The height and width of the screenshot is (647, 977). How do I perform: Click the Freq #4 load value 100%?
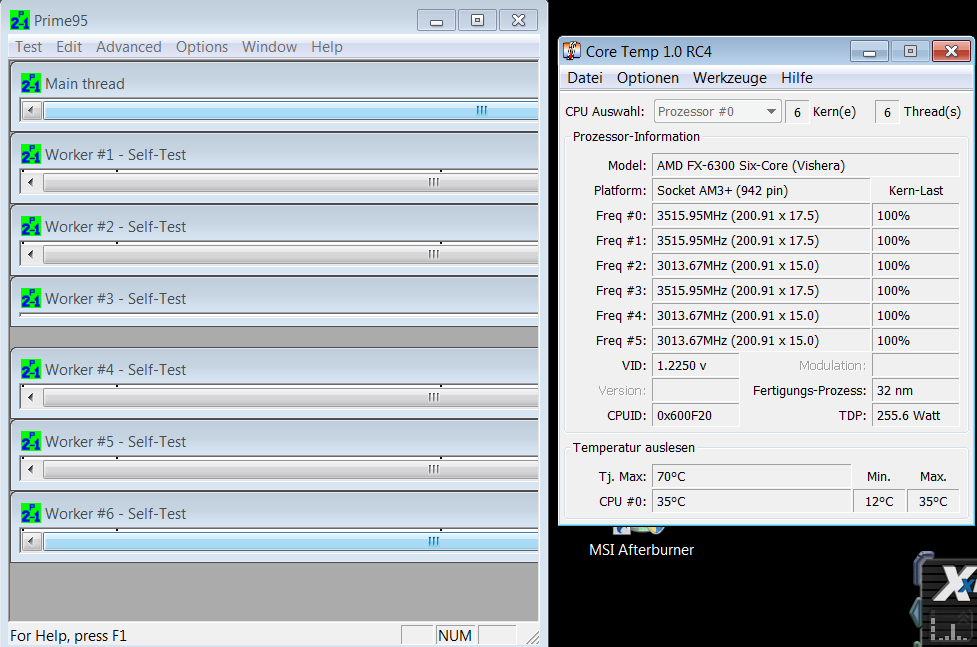915,315
